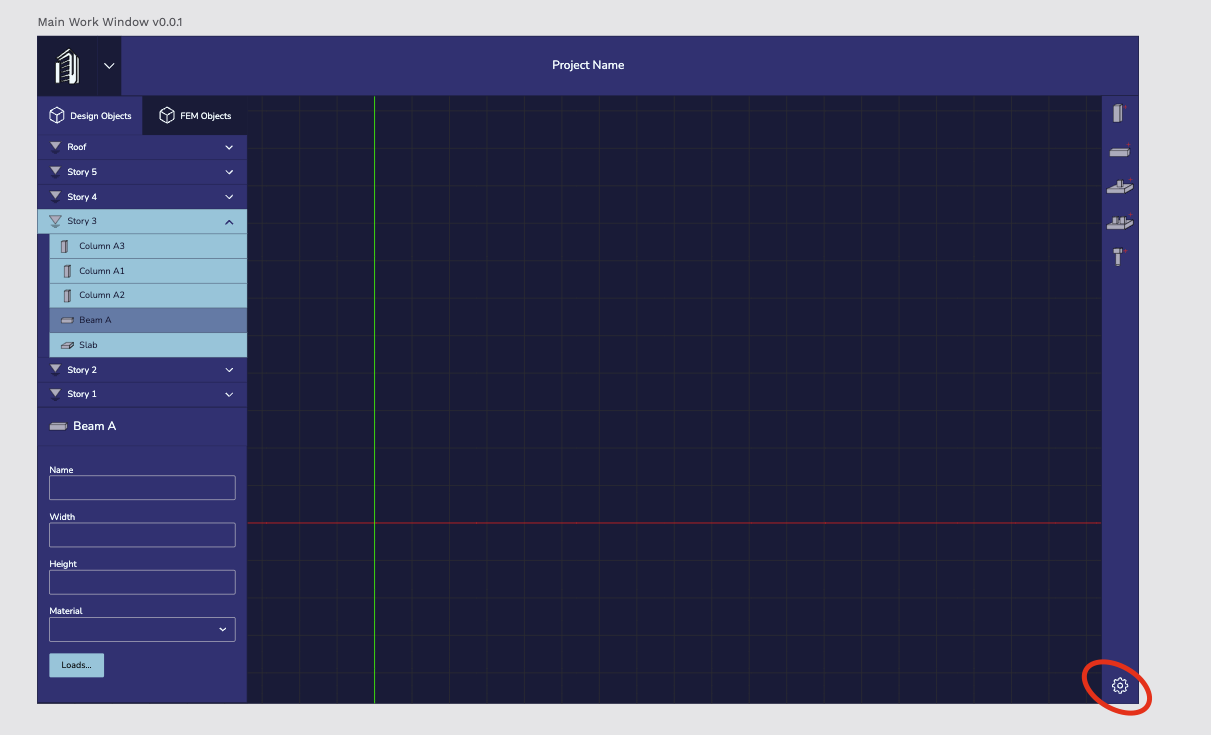Focus the Height input field
Image resolution: width=1211 pixels, height=735 pixels.
pyautogui.click(x=142, y=582)
